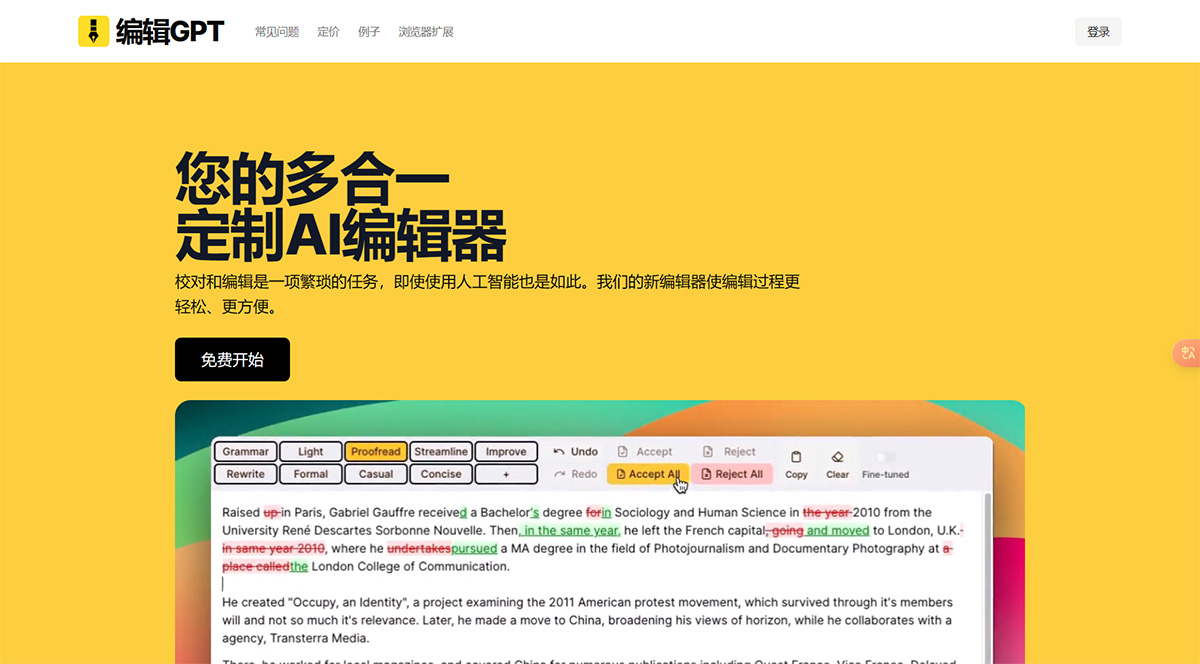The height and width of the screenshot is (664, 1200).
Task: Click the single Accept icon
Action: 623,451
